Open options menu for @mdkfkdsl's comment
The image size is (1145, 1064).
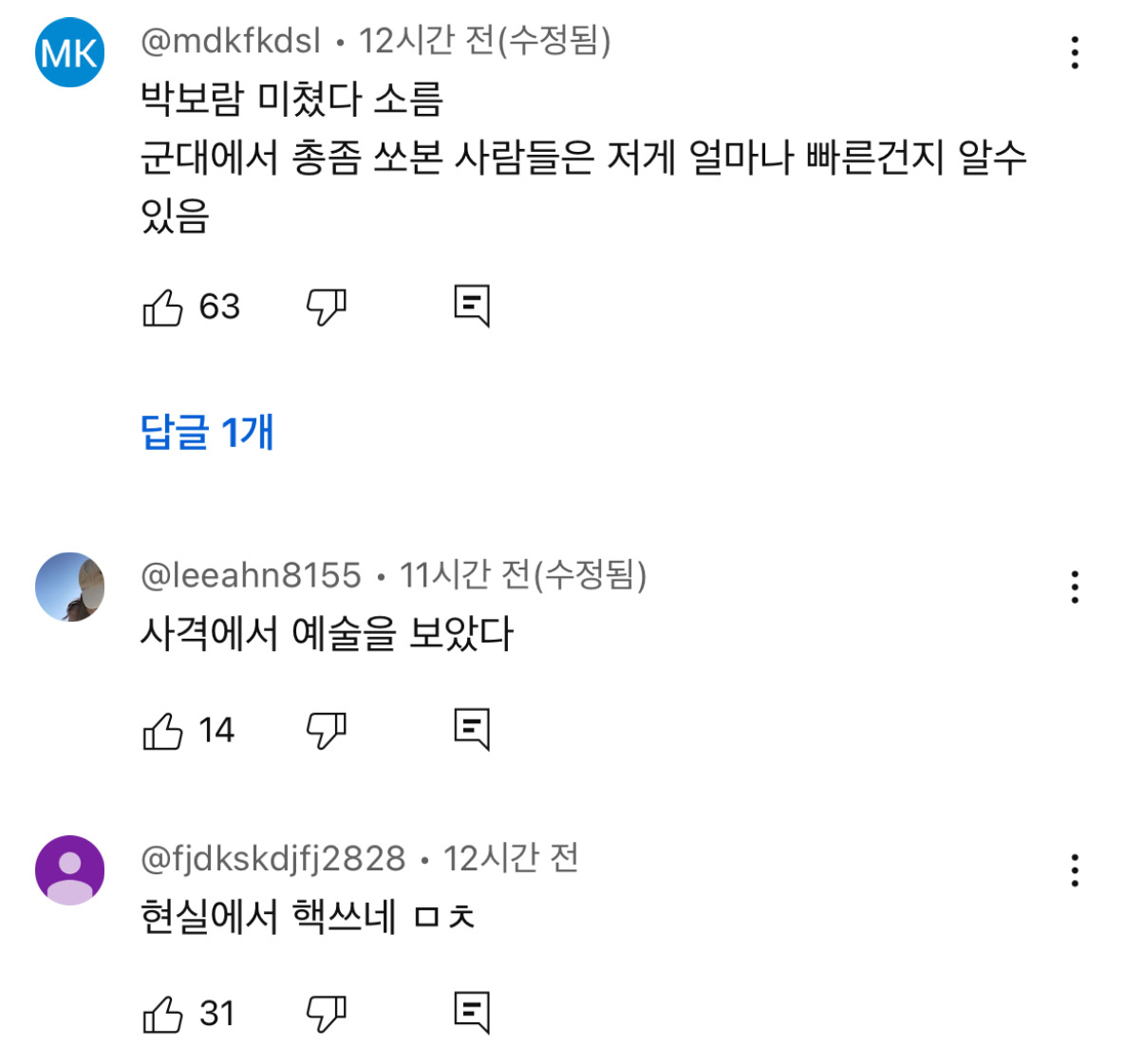coord(1075,54)
